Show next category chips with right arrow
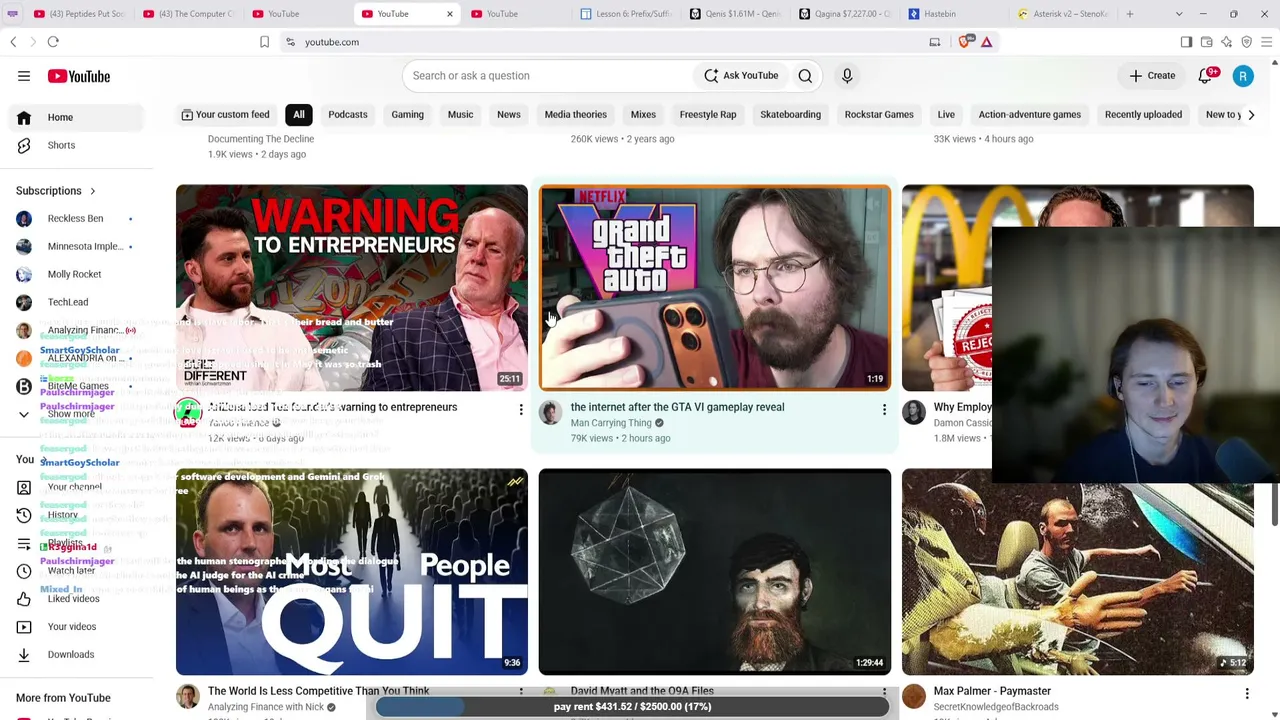 coord(1251,115)
